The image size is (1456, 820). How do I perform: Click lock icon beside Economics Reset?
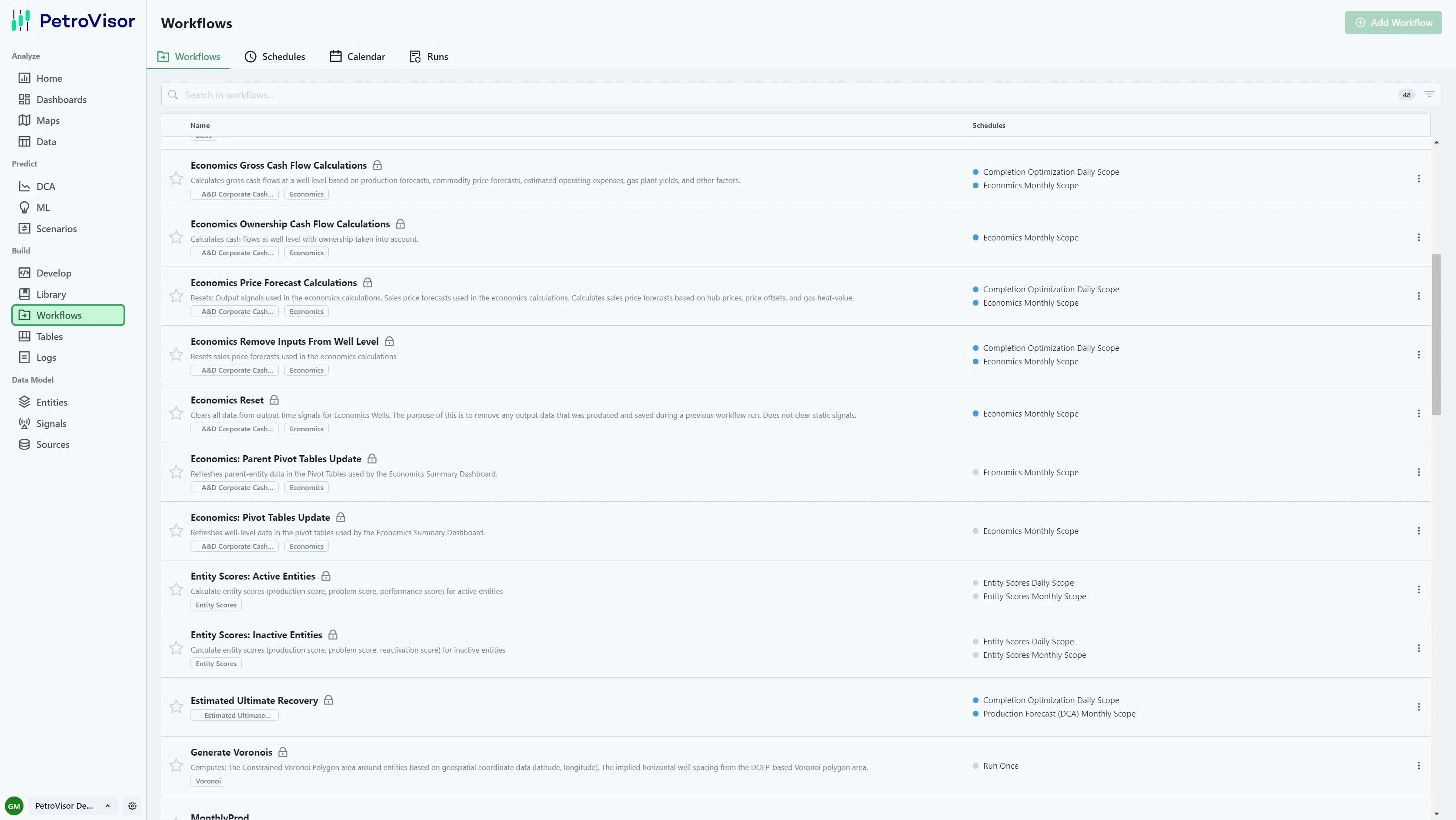(x=274, y=400)
